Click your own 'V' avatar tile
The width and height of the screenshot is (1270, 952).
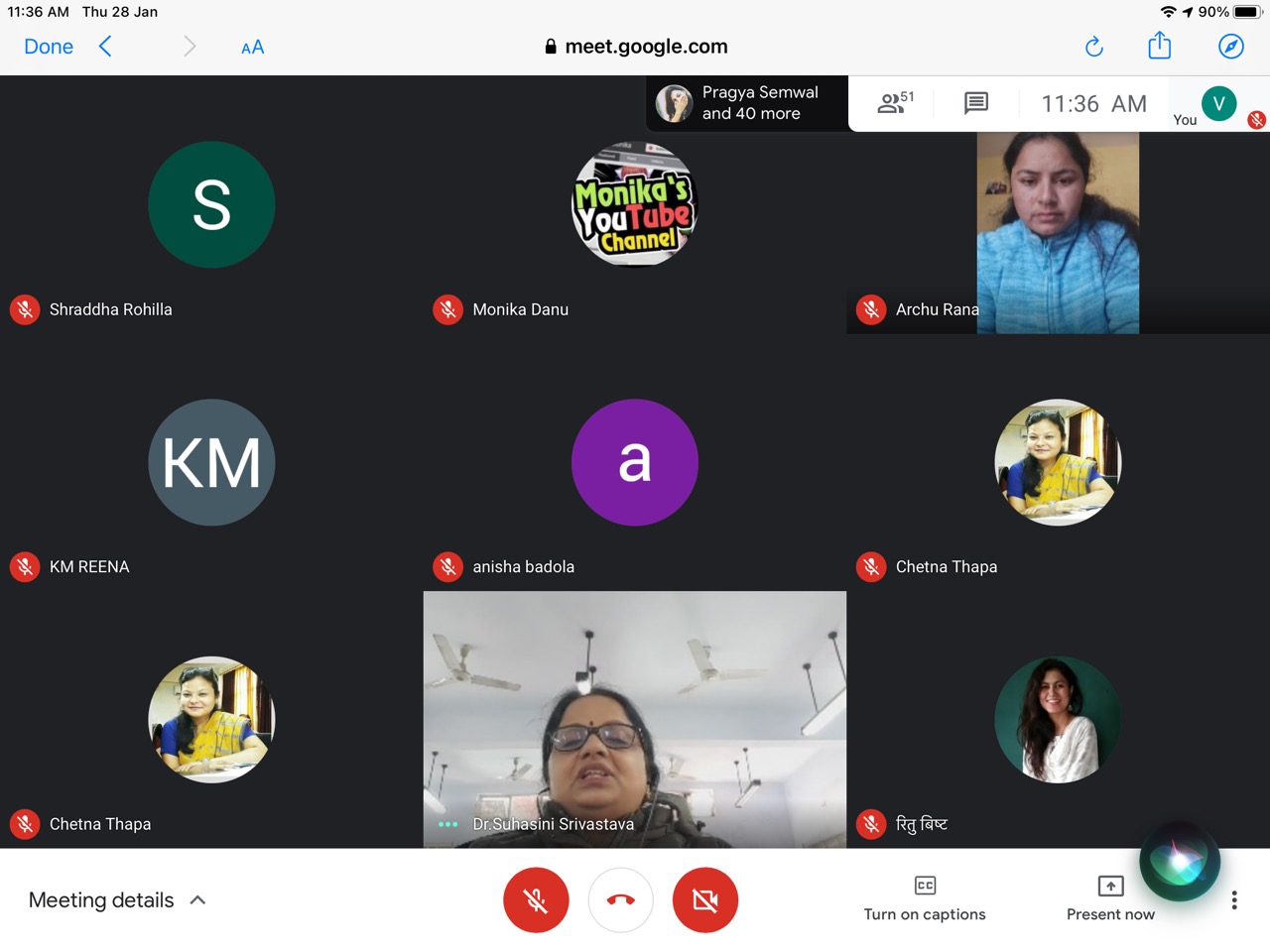pyautogui.click(x=1219, y=103)
